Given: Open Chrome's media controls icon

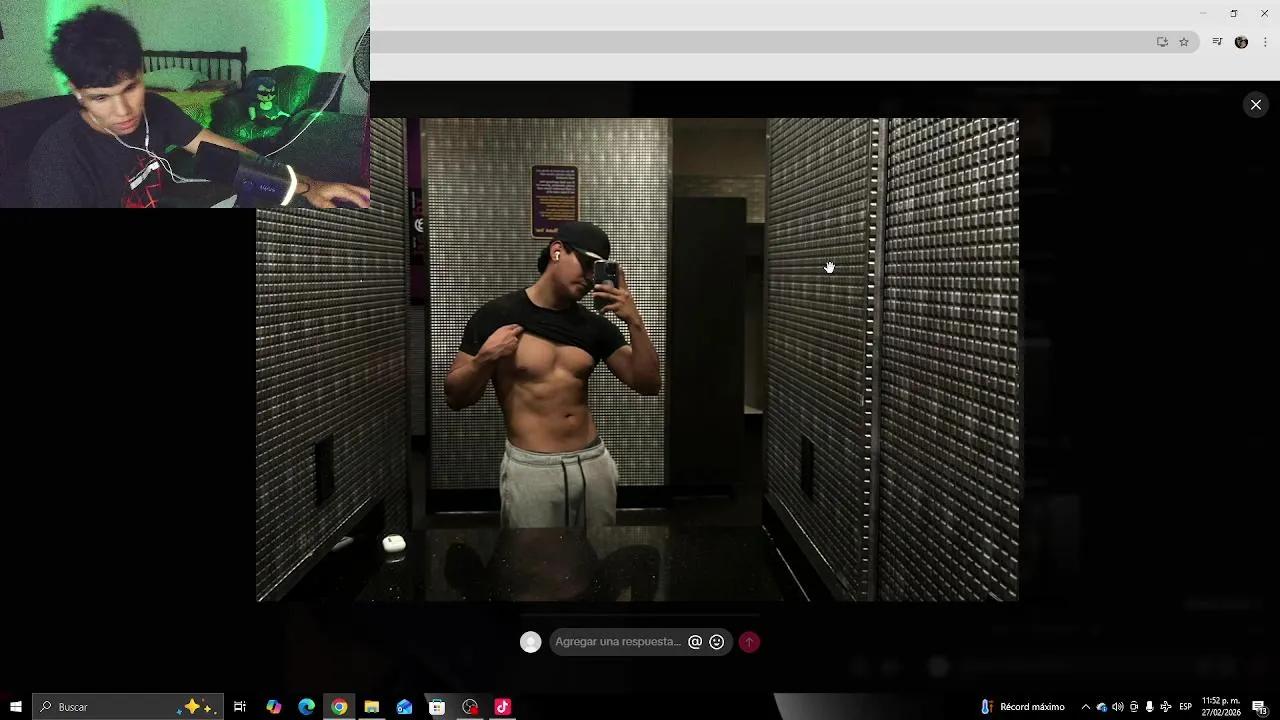Looking at the screenshot, I should 1217,41.
